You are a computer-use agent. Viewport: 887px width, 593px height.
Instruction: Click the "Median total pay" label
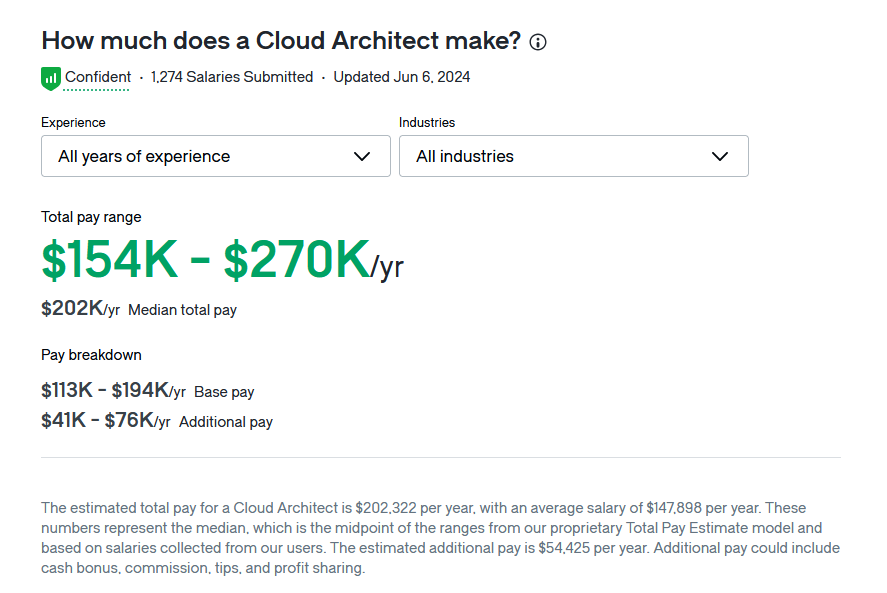point(182,310)
